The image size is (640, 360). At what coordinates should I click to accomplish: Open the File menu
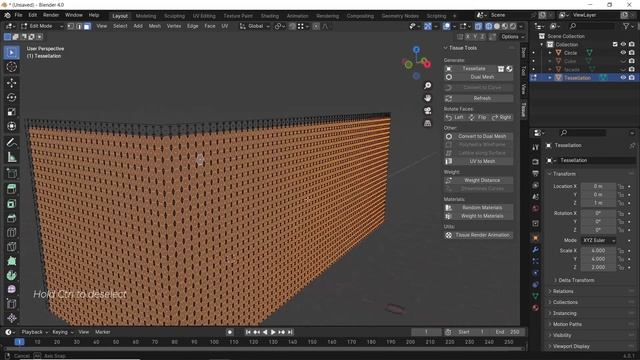(18, 15)
